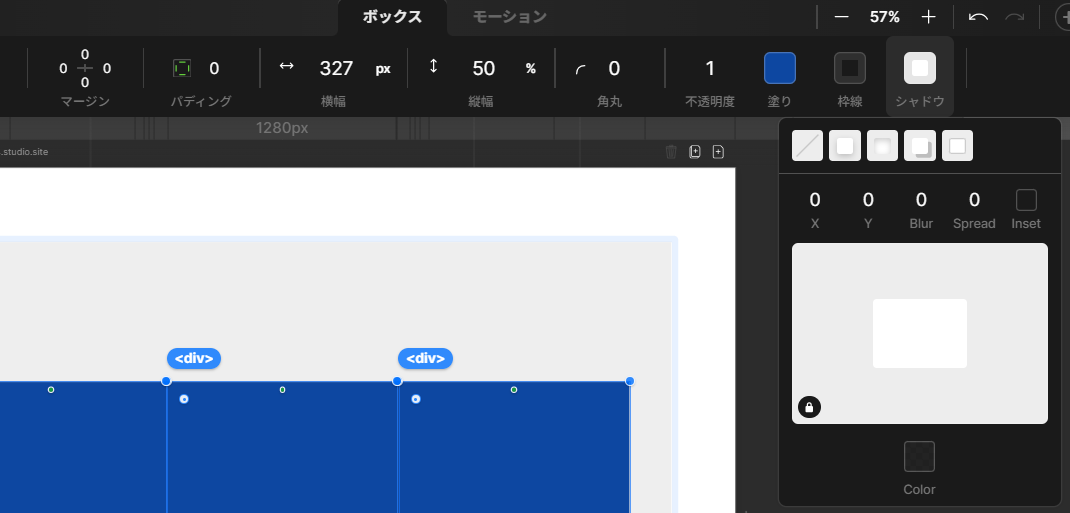Click the studio.site URL text

point(24,151)
